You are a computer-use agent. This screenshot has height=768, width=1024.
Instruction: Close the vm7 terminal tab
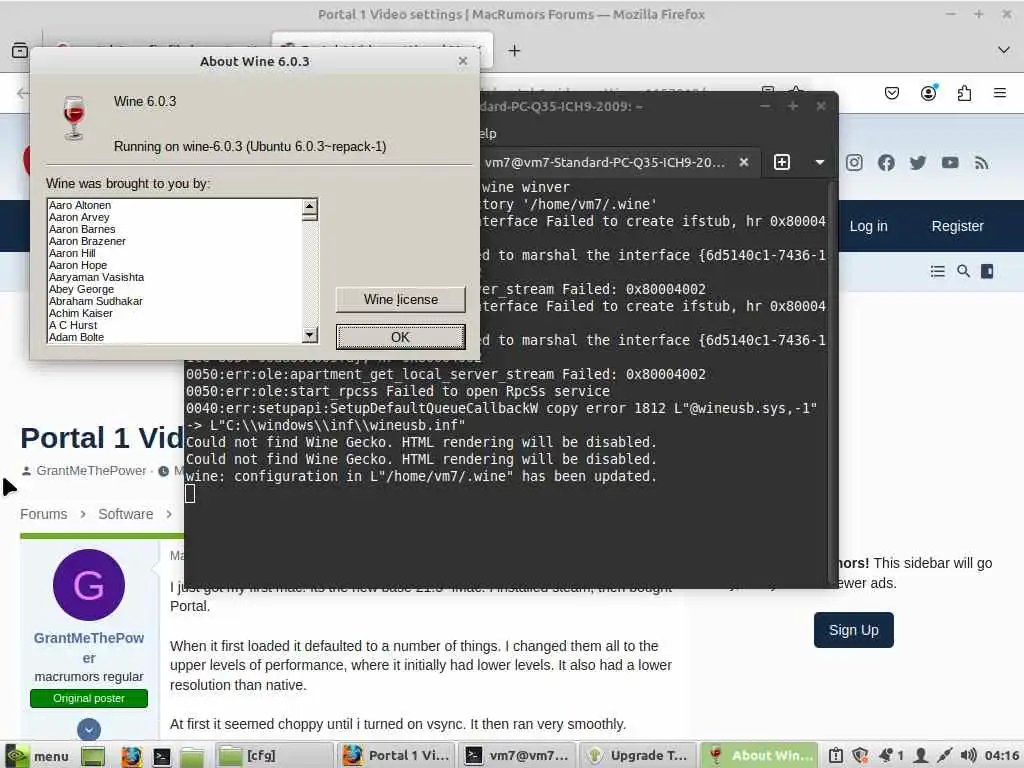[x=743, y=162]
